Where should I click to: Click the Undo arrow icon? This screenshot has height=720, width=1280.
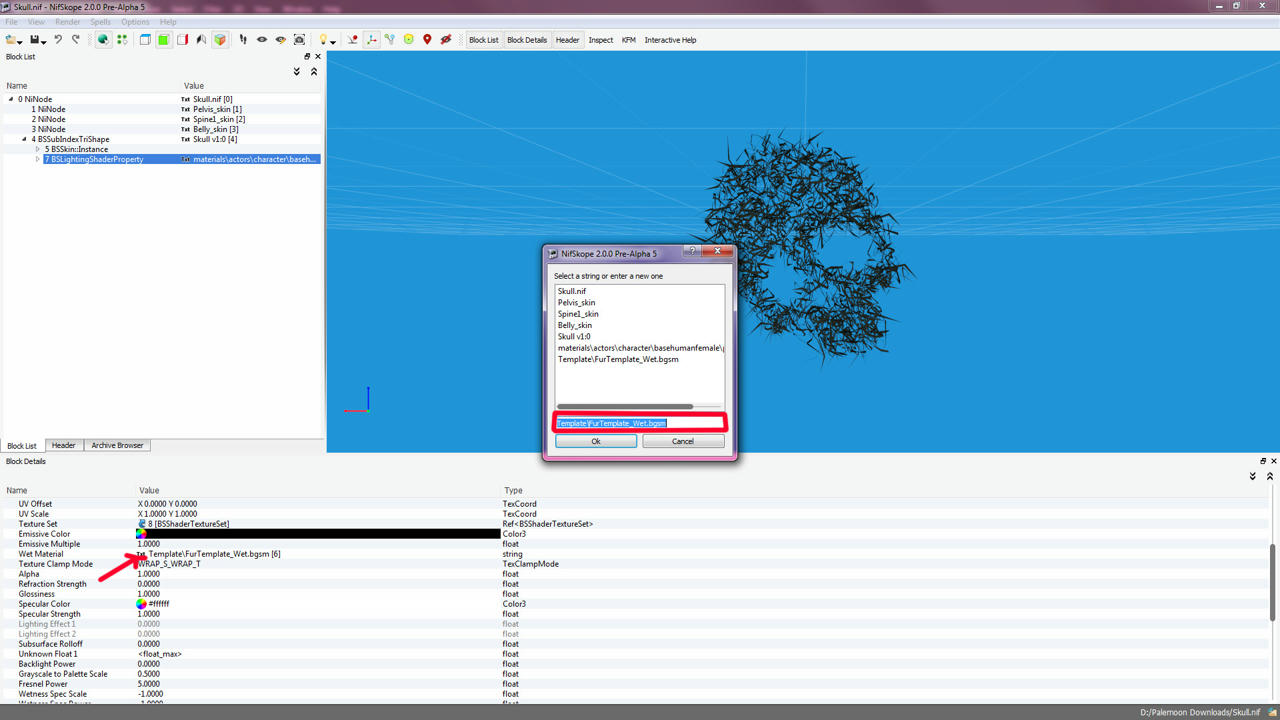(x=58, y=40)
